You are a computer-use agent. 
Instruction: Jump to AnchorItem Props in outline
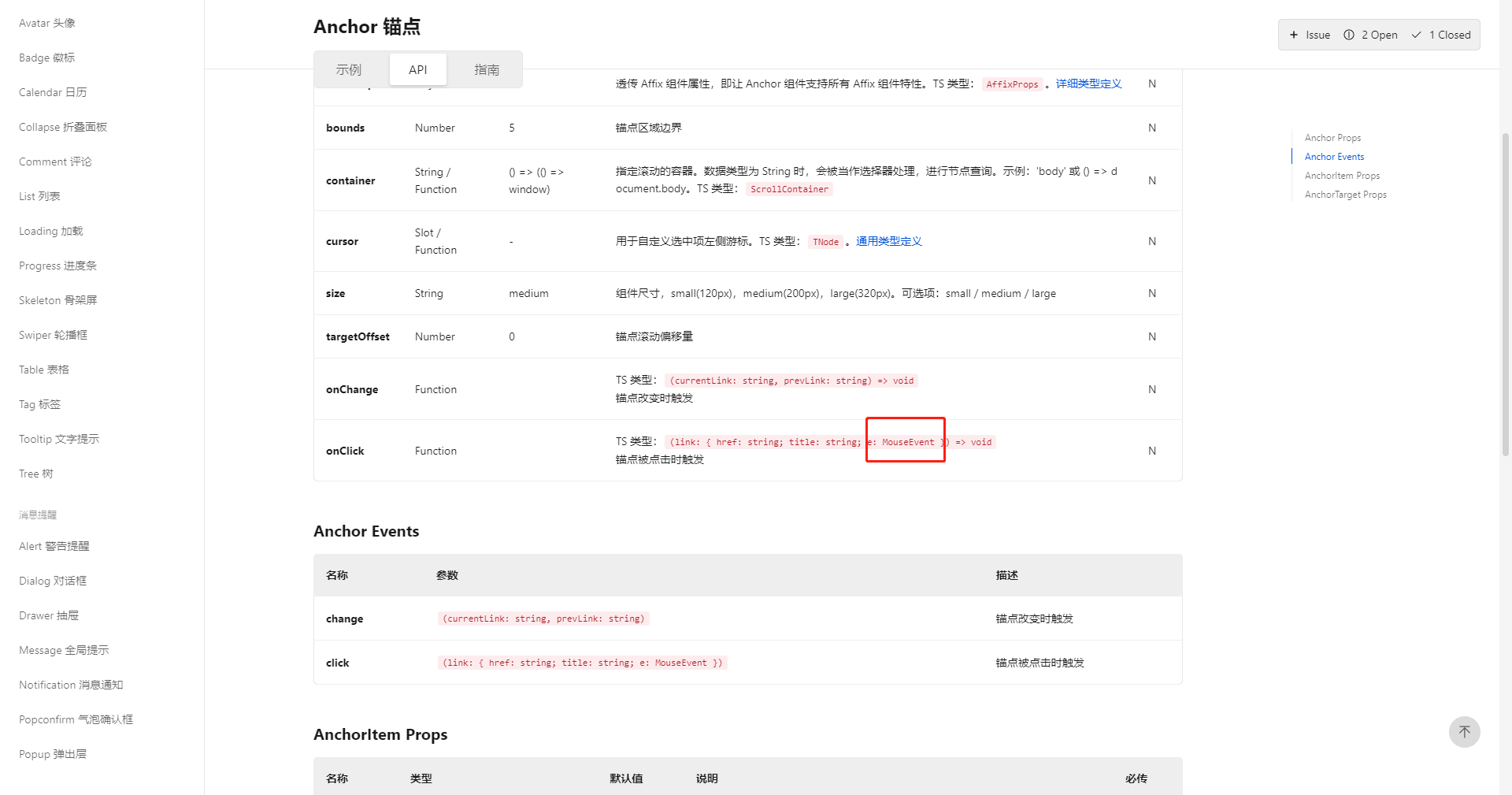[x=1342, y=176]
